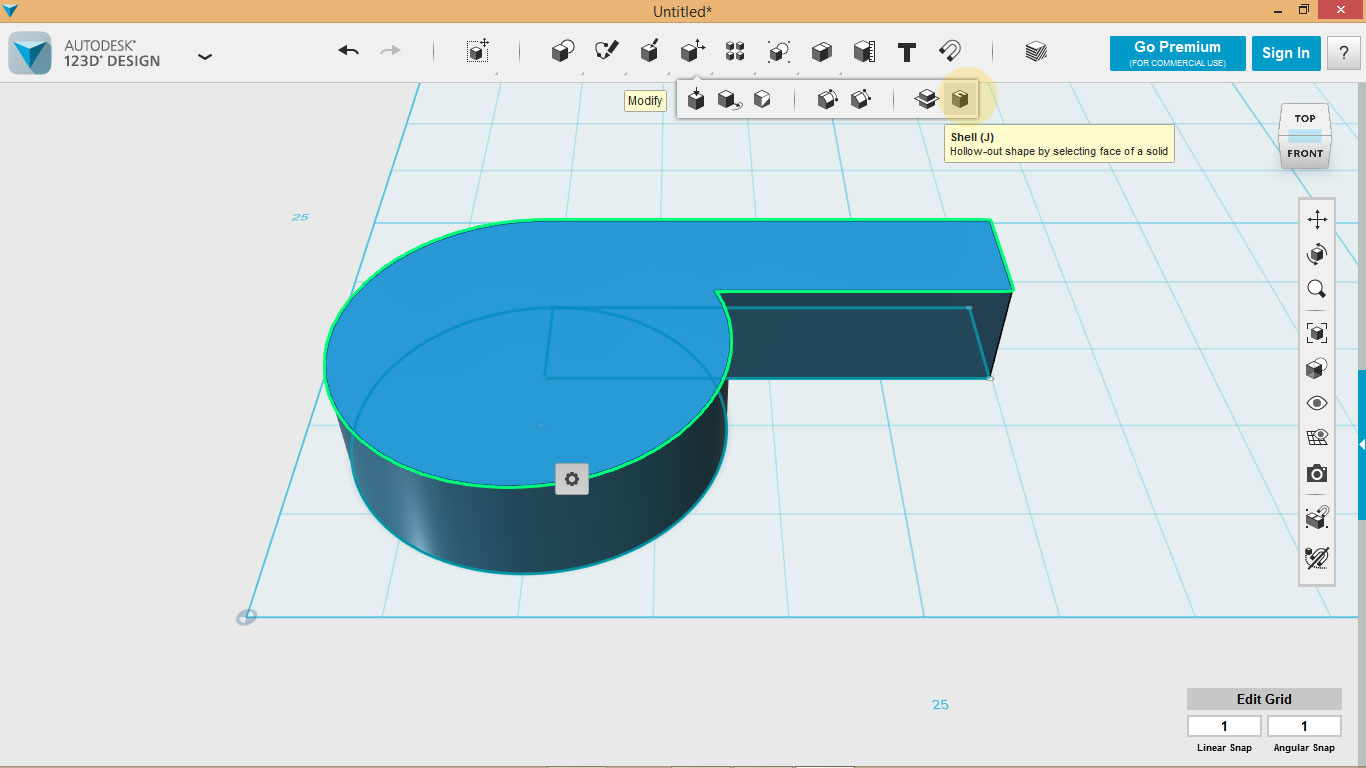This screenshot has height=768, width=1366.
Task: Click the Sign In button
Action: pyautogui.click(x=1285, y=53)
